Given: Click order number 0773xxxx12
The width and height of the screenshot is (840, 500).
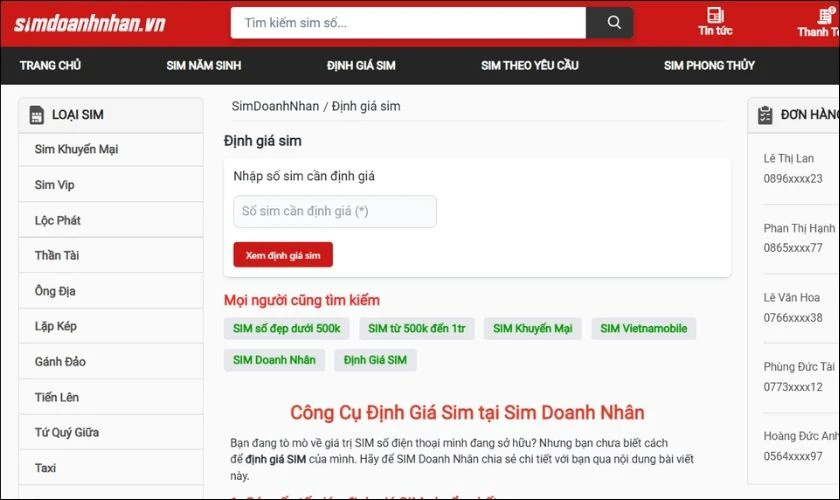Looking at the screenshot, I should pos(793,386).
